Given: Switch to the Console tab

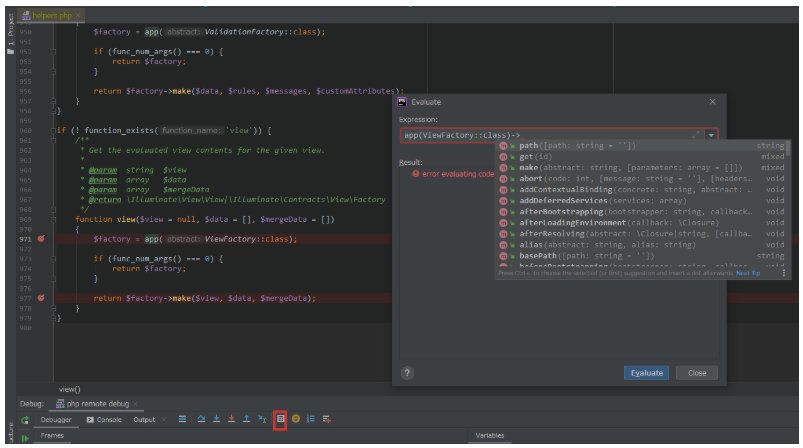Looking at the screenshot, I should pyautogui.click(x=104, y=420).
